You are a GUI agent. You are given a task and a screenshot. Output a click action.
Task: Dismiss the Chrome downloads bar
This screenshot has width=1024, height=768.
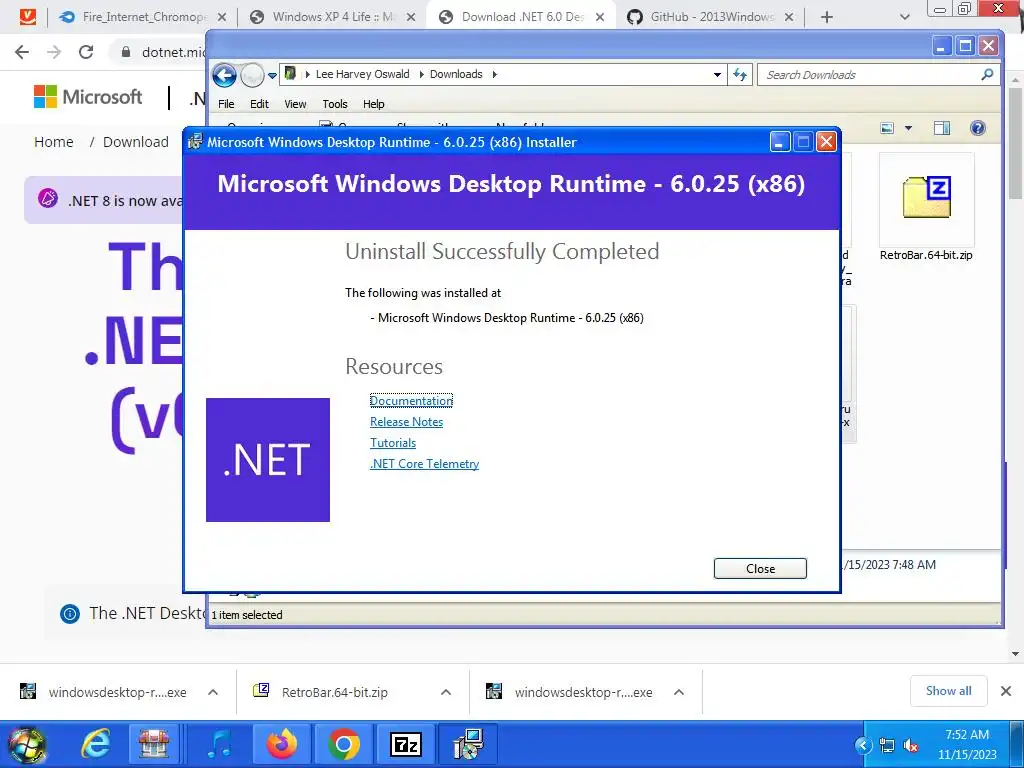1006,691
